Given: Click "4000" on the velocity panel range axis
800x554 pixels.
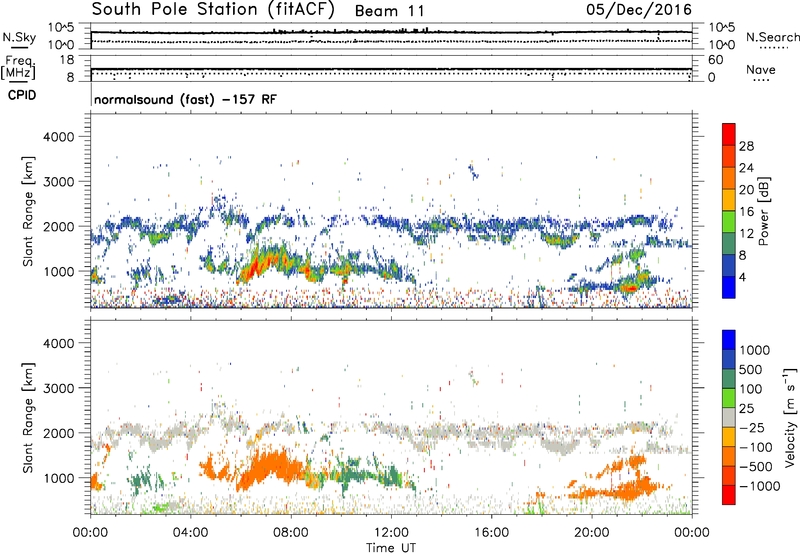Looking at the screenshot, I should point(58,343).
